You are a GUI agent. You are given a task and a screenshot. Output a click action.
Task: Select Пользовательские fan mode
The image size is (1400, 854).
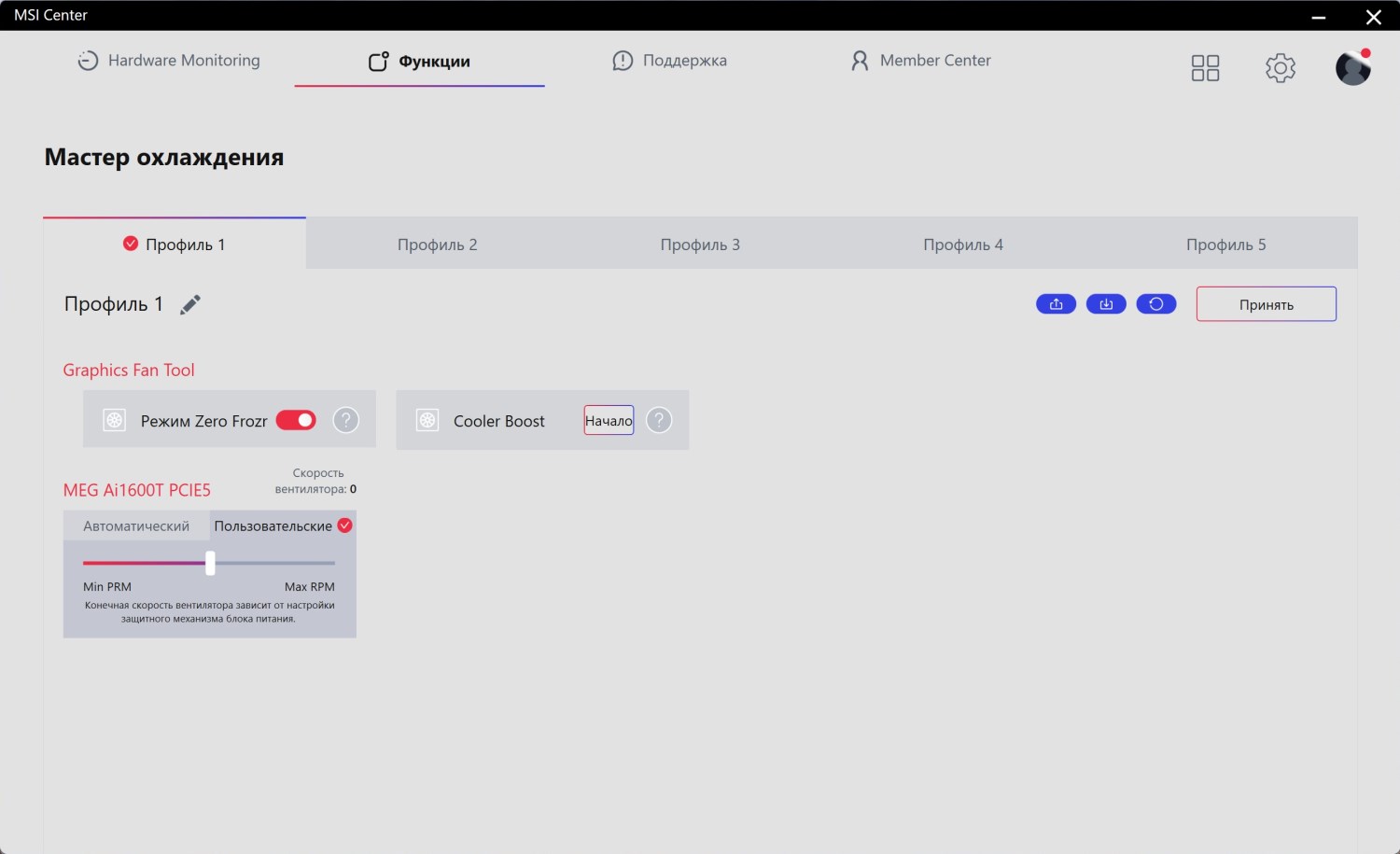tap(273, 526)
